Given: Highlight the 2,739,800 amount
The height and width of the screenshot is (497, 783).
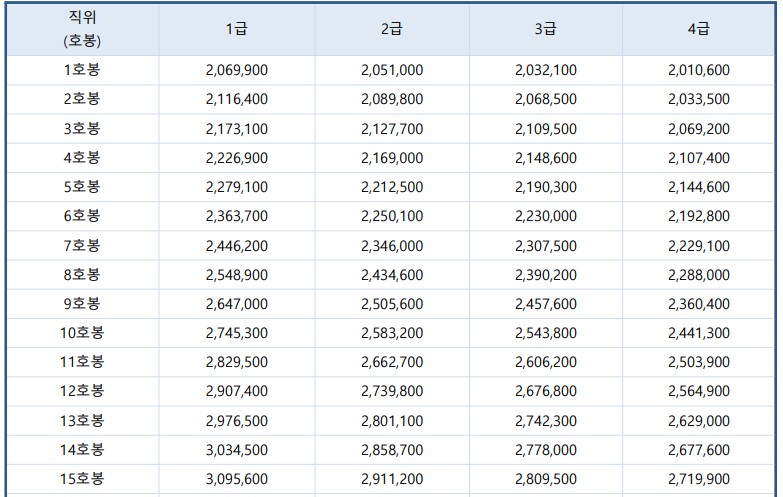Looking at the screenshot, I should (x=392, y=391).
